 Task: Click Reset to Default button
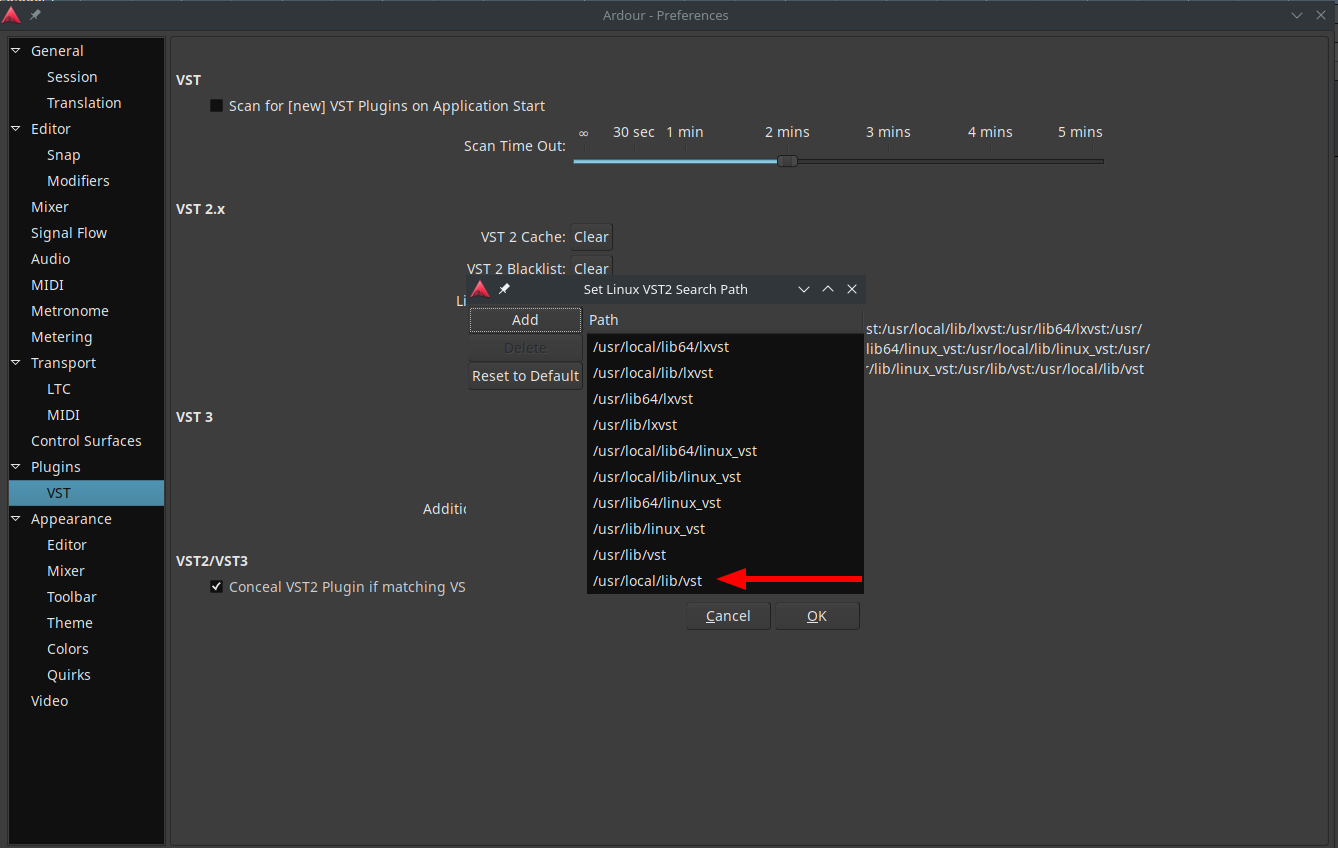(525, 376)
